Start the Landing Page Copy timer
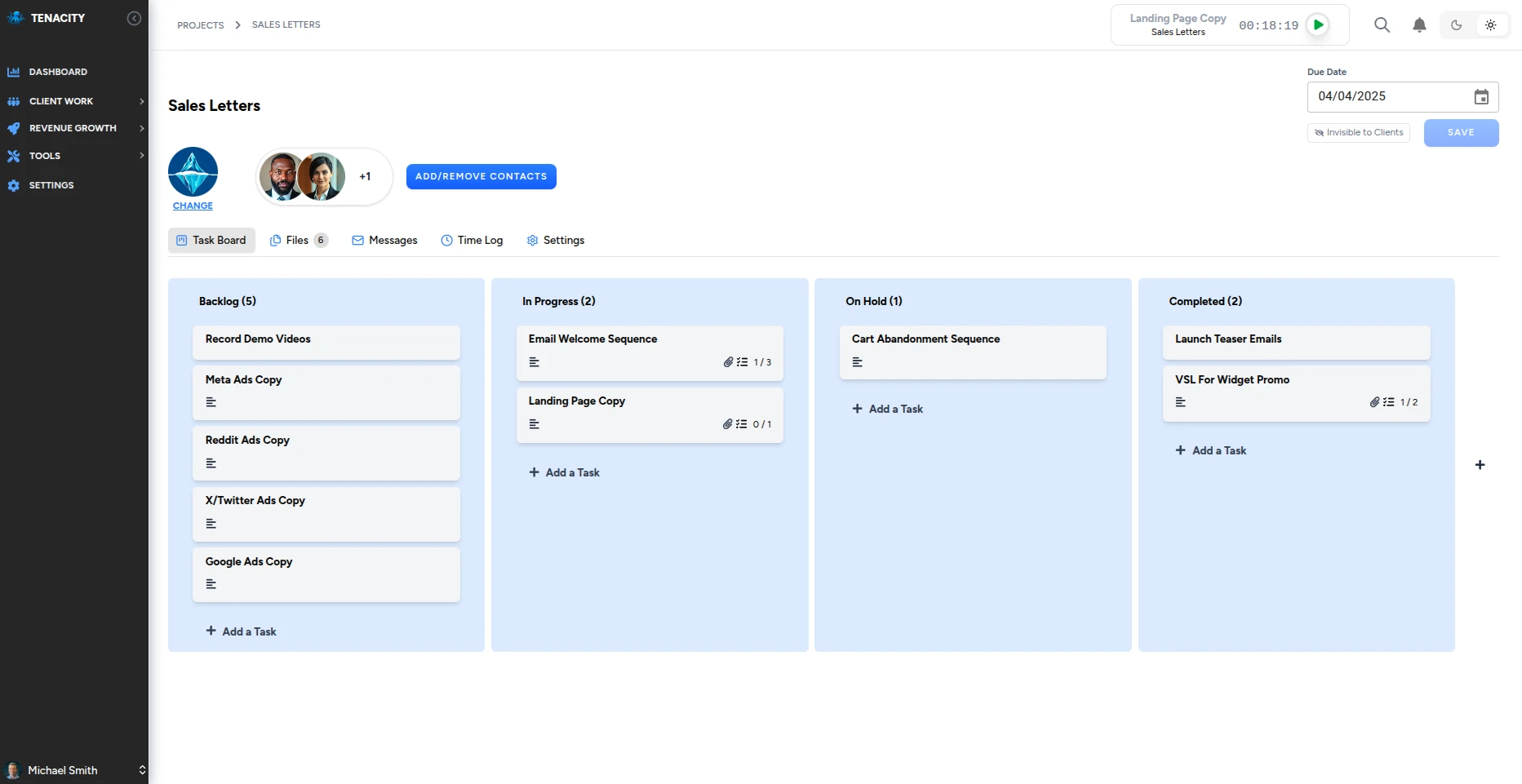1522x784 pixels. click(1317, 25)
